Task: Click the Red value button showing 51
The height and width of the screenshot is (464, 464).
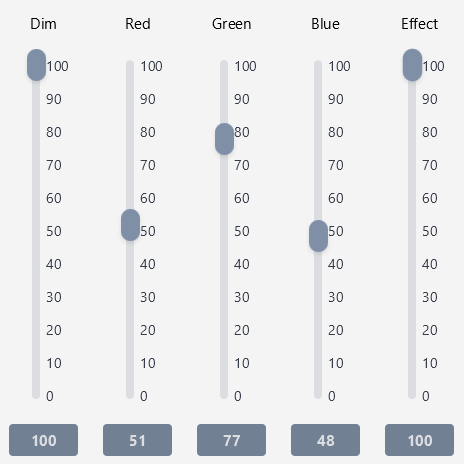Action: 138,440
